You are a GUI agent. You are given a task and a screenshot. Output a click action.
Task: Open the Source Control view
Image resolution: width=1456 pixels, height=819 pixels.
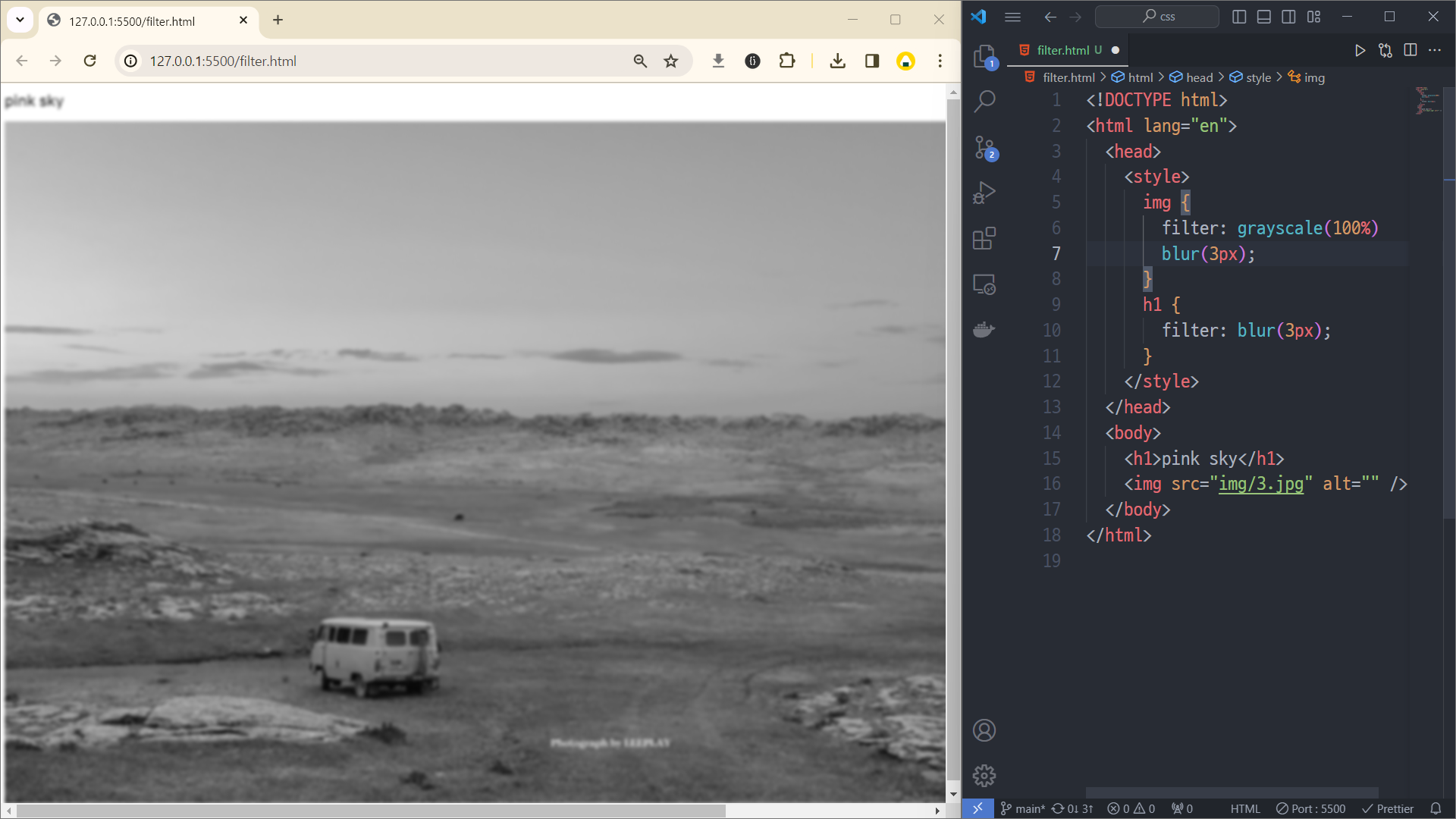[984, 147]
